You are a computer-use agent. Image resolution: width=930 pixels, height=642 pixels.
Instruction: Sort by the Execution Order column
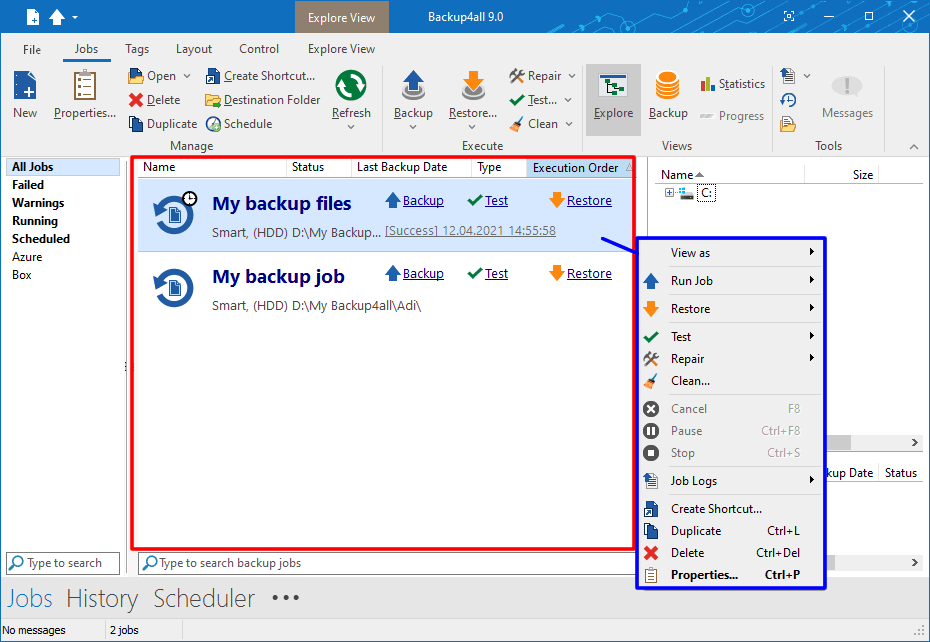coord(581,168)
